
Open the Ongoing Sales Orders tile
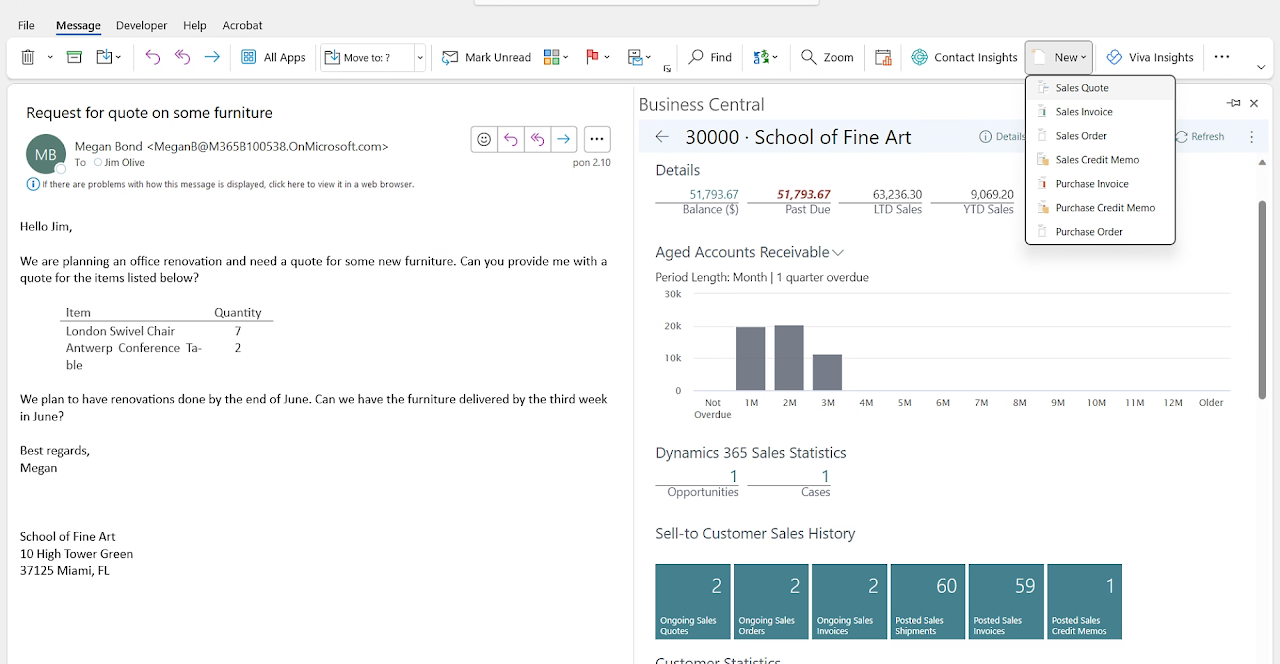coord(771,602)
